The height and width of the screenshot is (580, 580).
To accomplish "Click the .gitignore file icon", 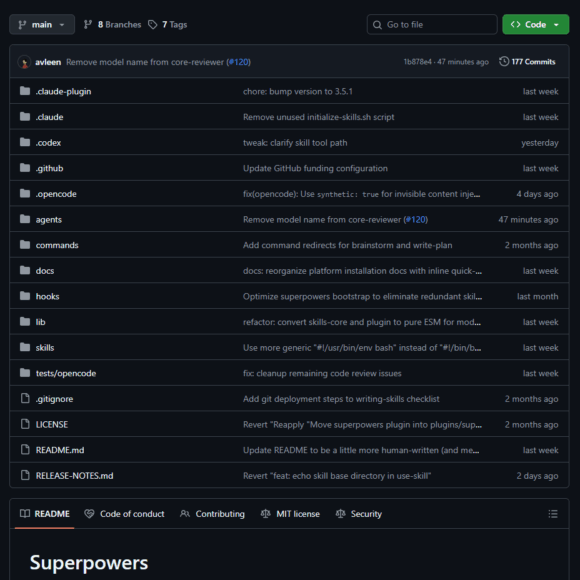I will tap(25, 398).
